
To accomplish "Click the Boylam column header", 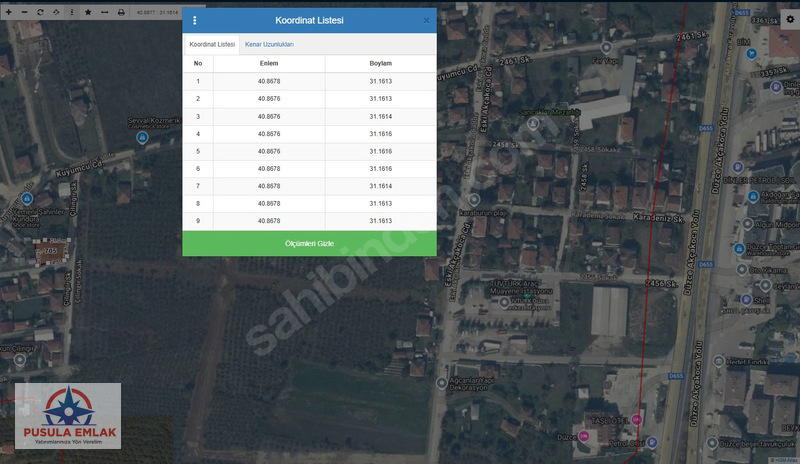I will coord(380,63).
